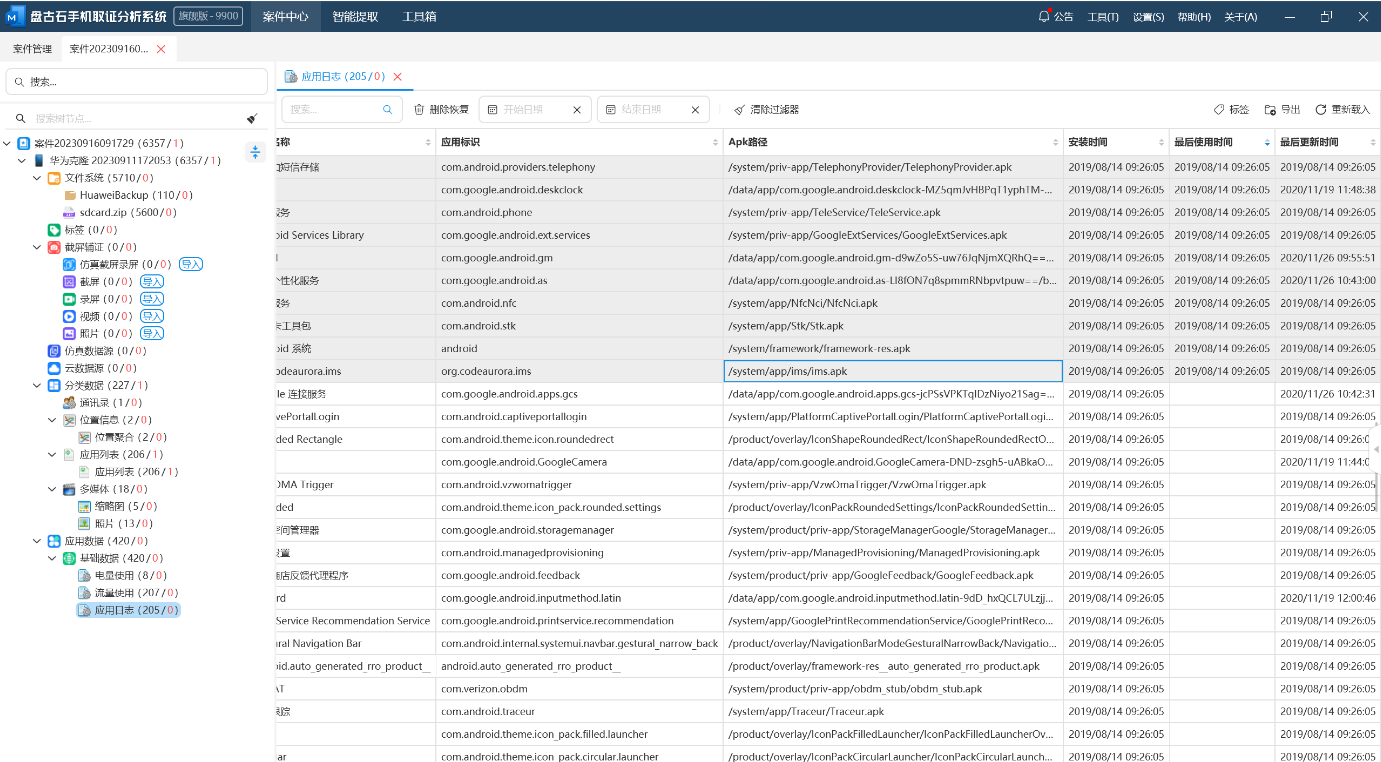Click the 电量使用 log icon
This screenshot has width=1381, height=762.
(x=85, y=575)
